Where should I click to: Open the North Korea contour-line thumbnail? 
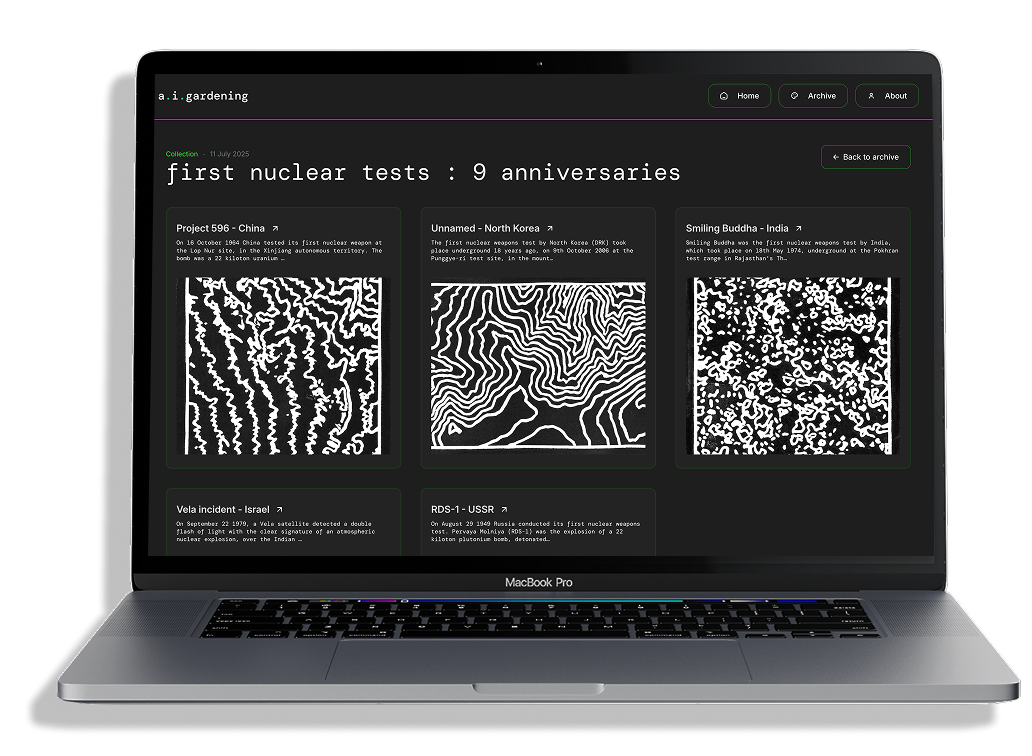click(537, 364)
